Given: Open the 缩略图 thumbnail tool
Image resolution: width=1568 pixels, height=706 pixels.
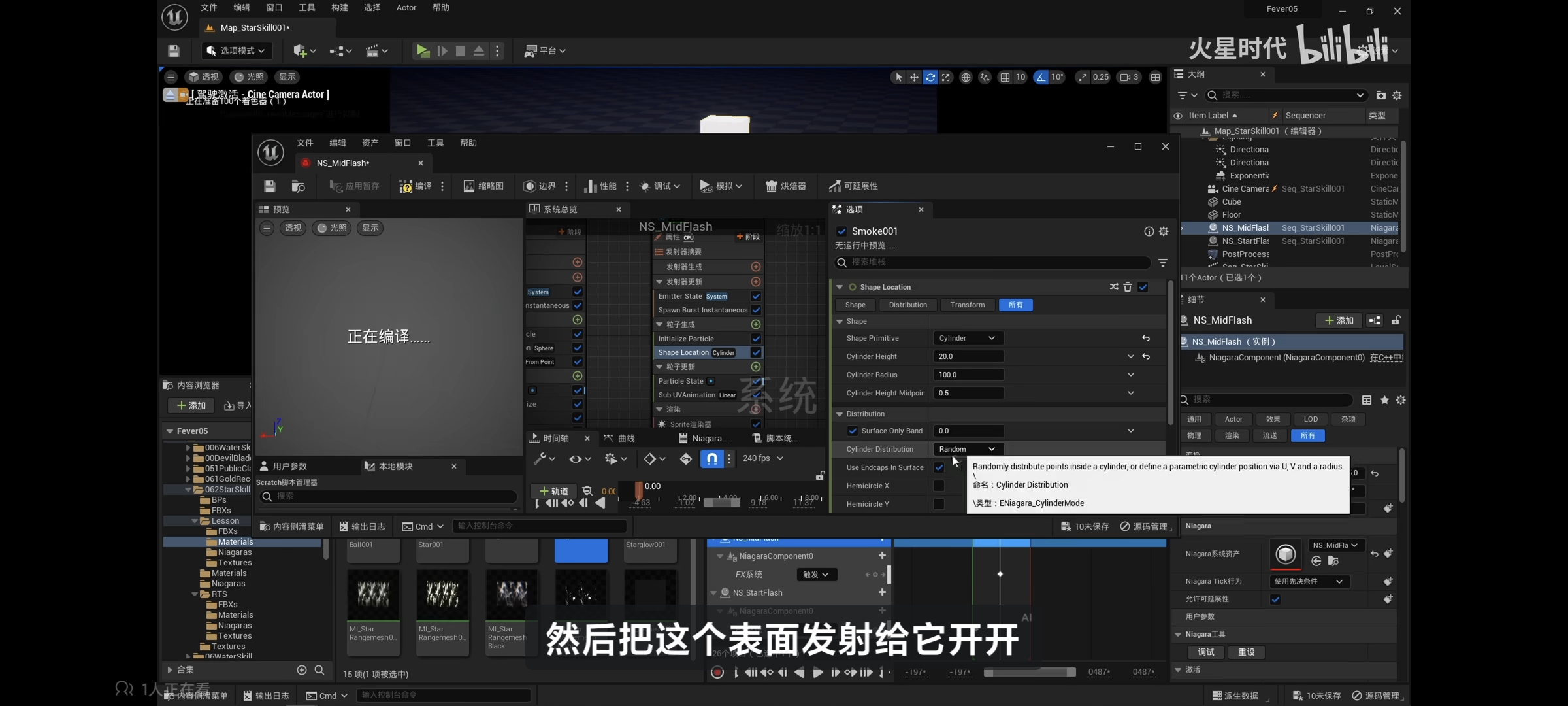Looking at the screenshot, I should click(483, 186).
